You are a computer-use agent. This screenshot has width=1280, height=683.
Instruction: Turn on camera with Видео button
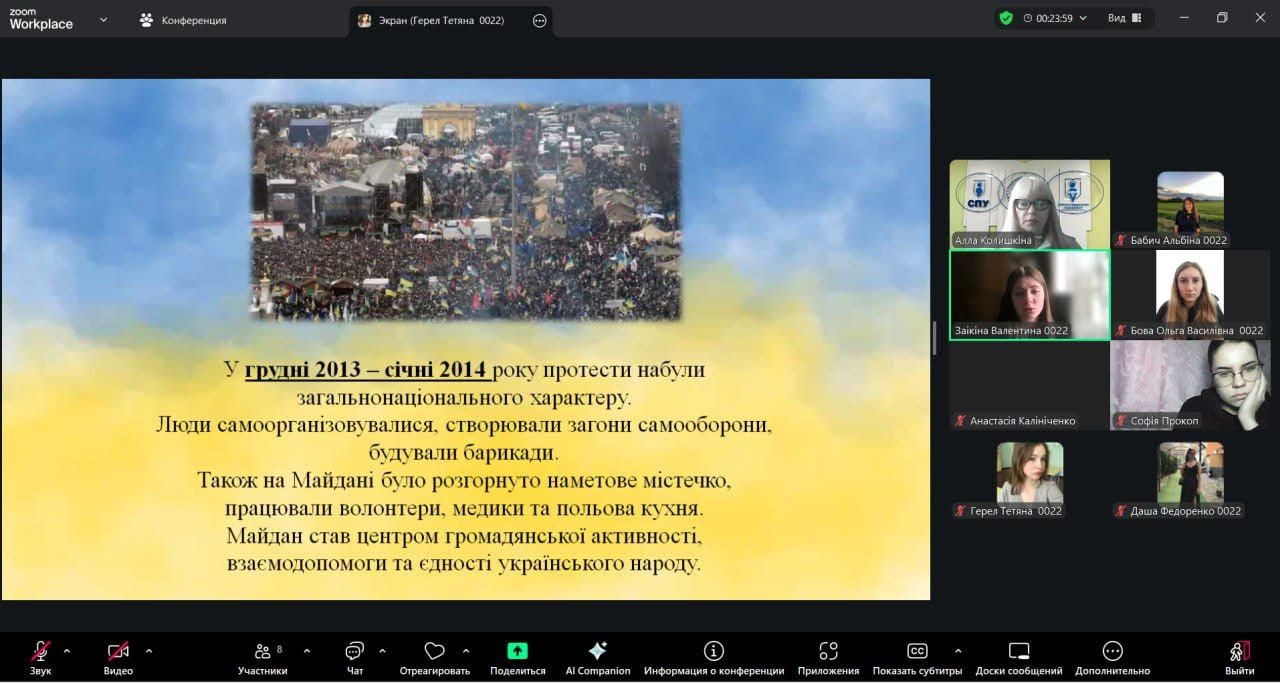pyautogui.click(x=118, y=657)
